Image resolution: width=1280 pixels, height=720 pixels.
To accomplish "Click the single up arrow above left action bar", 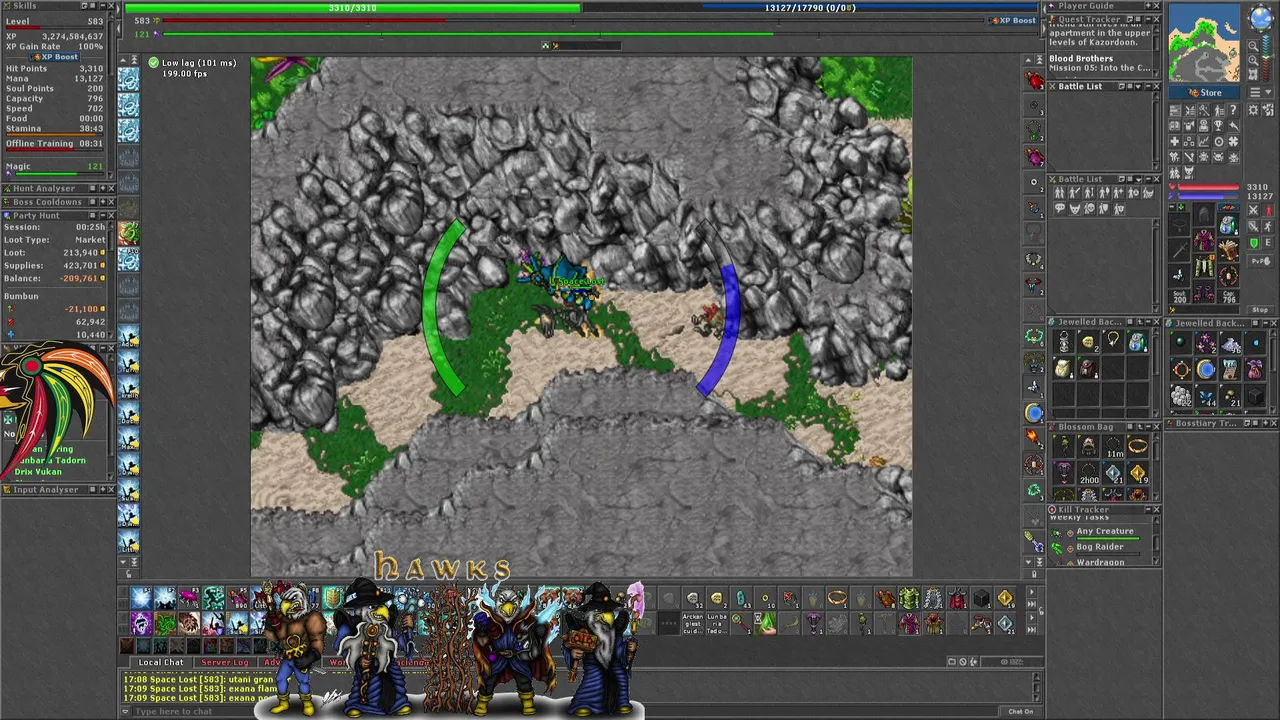I will pos(123,61).
